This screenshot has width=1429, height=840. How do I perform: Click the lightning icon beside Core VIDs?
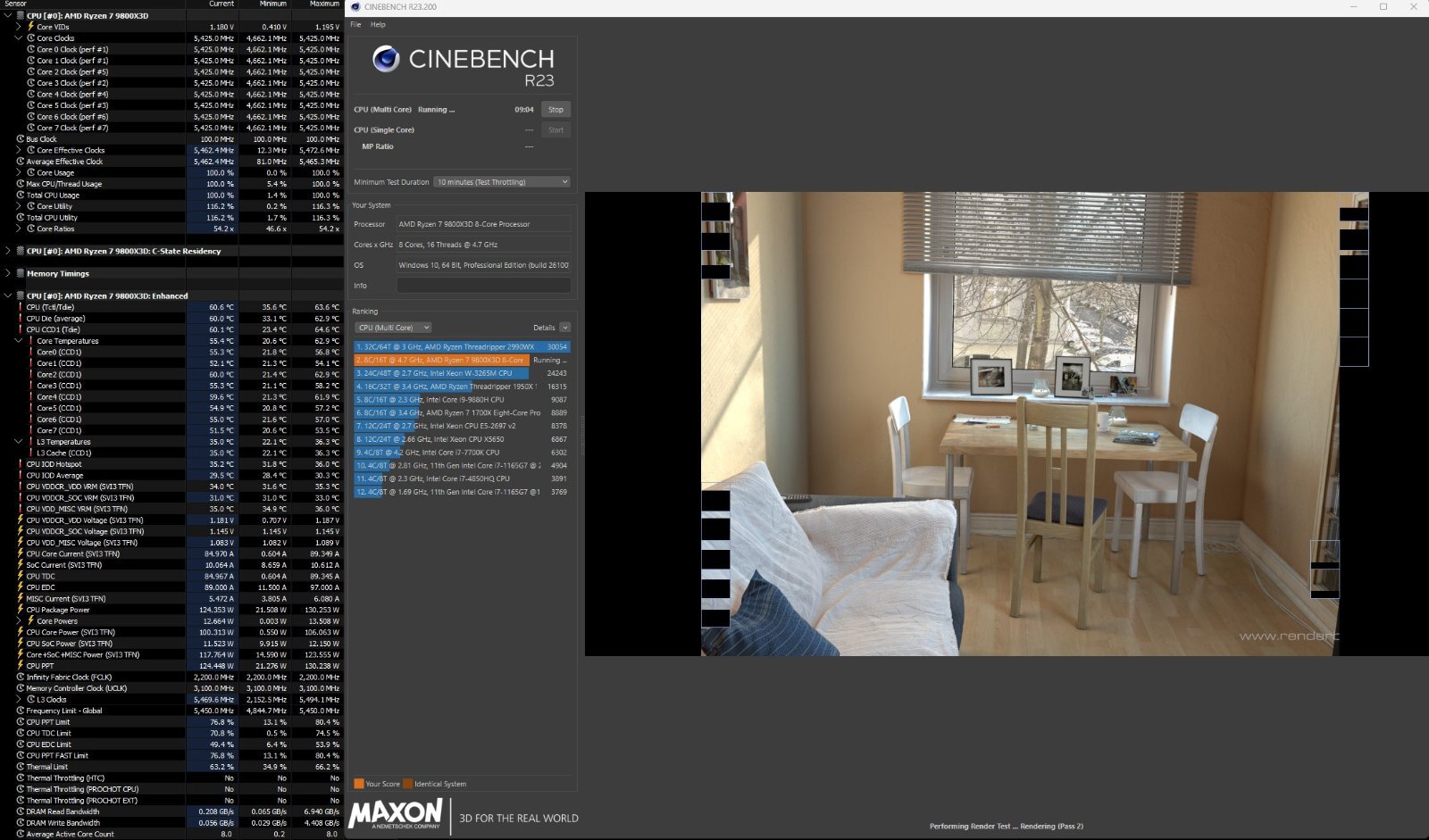pyautogui.click(x=30, y=27)
